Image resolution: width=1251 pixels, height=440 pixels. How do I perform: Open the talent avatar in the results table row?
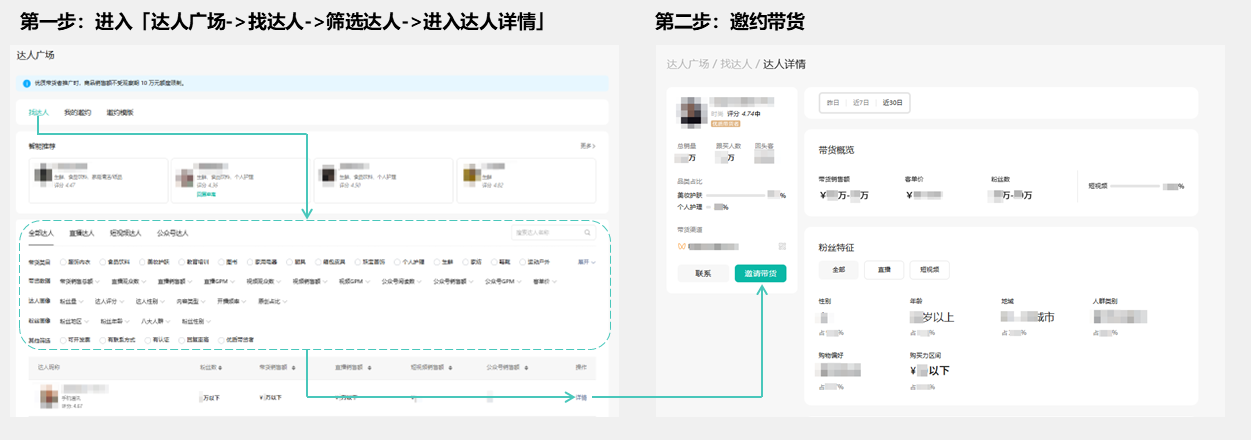pyautogui.click(x=49, y=396)
